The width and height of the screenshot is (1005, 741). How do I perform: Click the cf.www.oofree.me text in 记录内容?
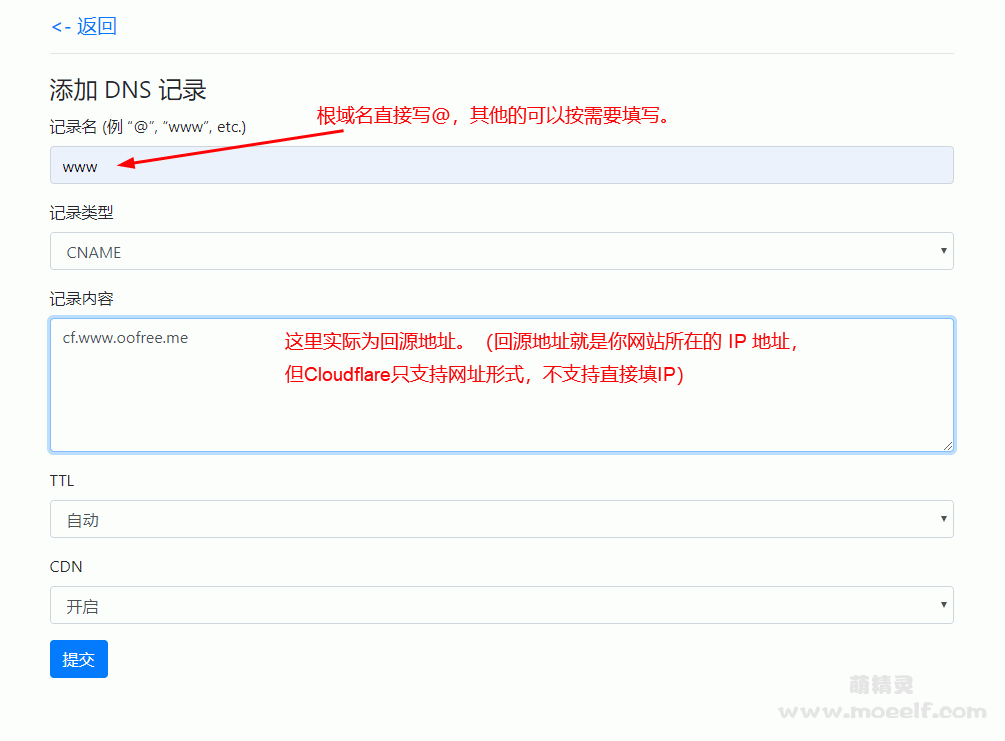[x=125, y=338]
